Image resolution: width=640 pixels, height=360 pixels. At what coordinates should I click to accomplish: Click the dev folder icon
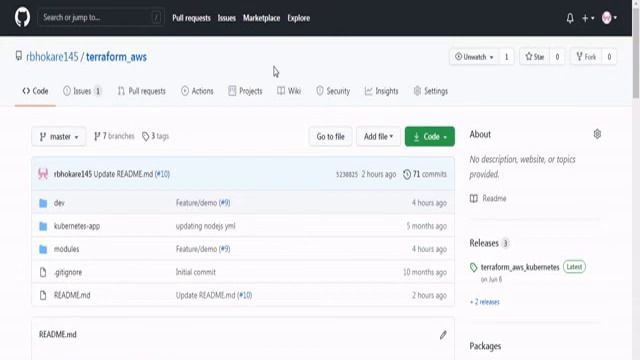(x=43, y=203)
